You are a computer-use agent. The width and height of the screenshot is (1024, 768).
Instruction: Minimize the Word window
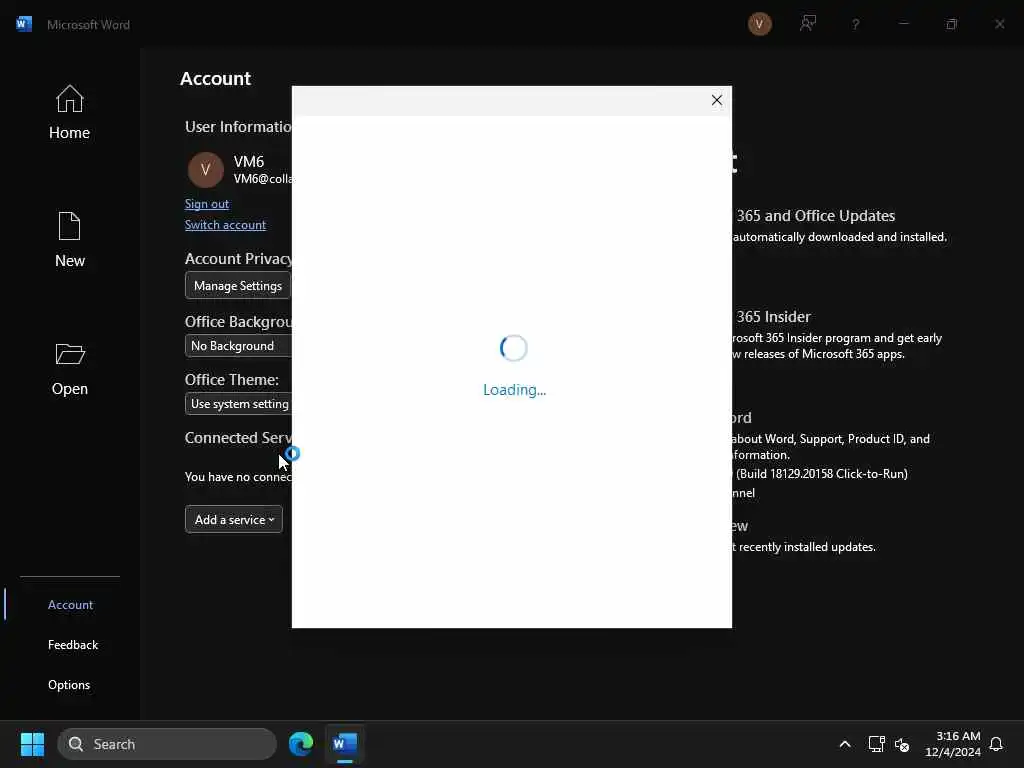(904, 24)
